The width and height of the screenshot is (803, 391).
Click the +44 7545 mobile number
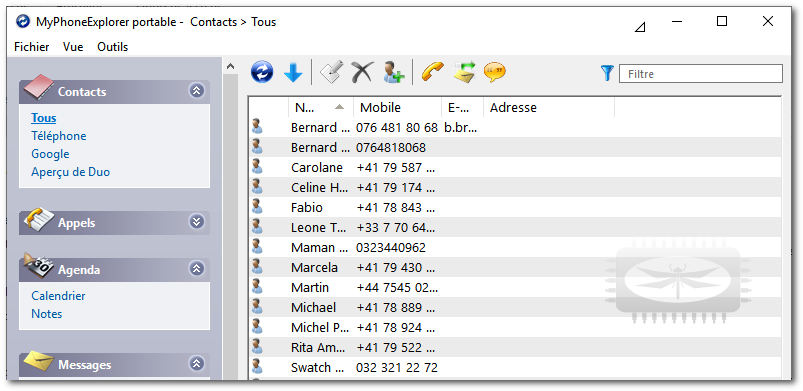pos(397,287)
